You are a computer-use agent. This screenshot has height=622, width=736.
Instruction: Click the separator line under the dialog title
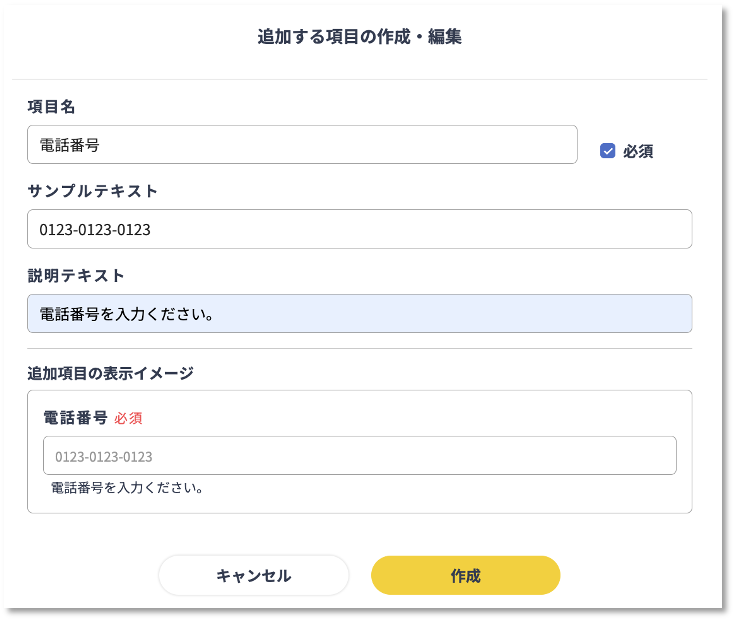coord(359,79)
